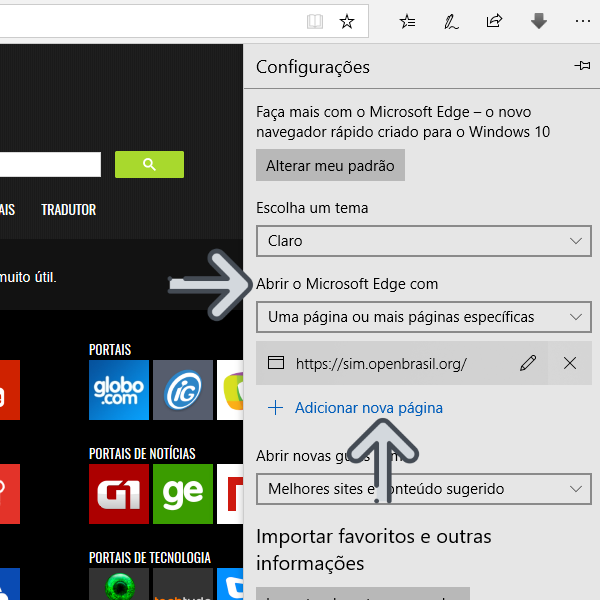Viewport: 600px width, 600px height.
Task: Click the page icon beside sim.openbrasil.org
Action: 276,363
